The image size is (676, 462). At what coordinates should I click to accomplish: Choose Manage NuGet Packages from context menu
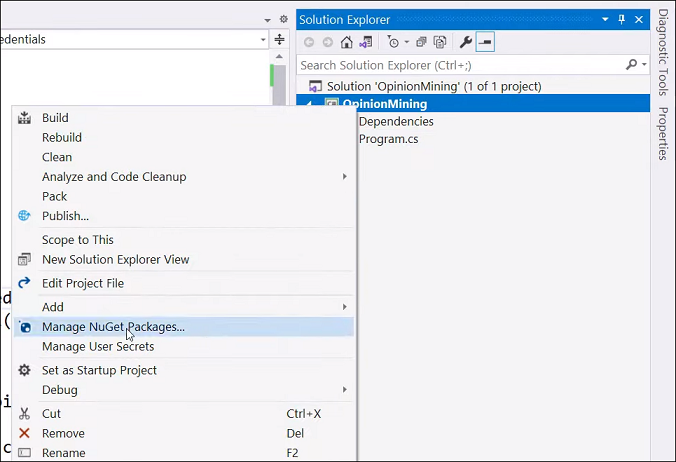pos(113,327)
